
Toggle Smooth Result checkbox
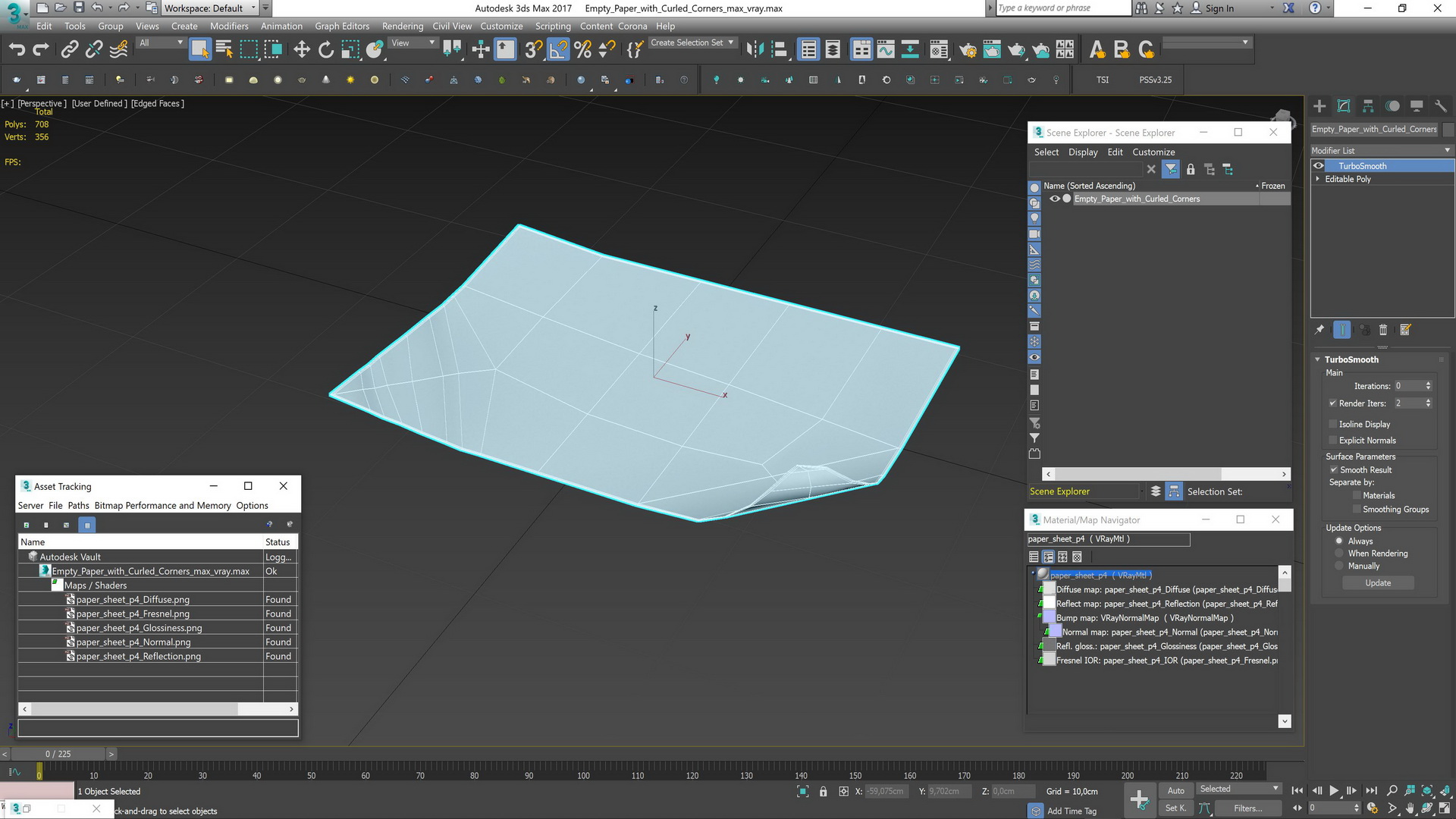1334,470
